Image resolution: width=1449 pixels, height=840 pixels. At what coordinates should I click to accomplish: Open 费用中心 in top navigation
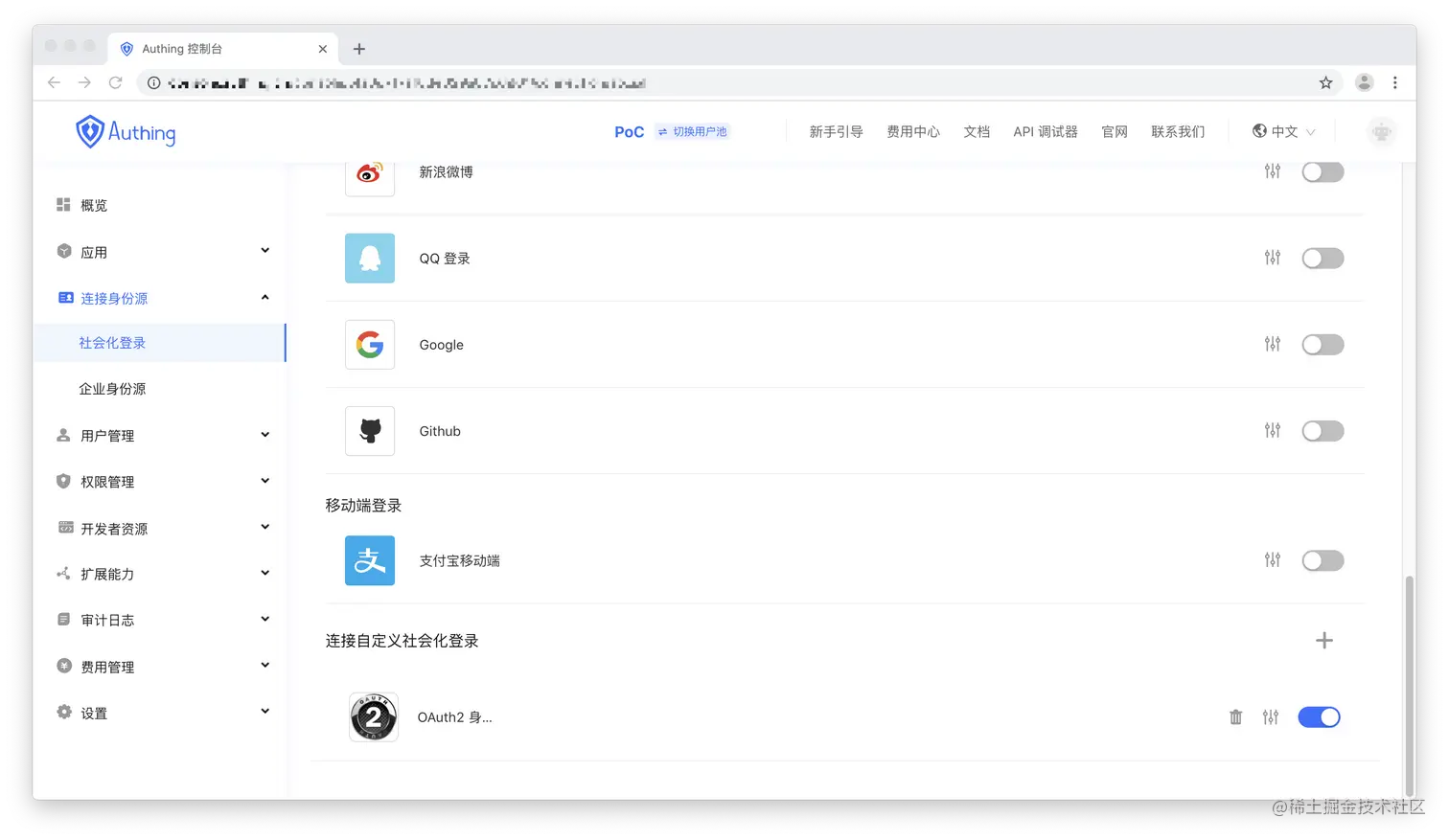click(912, 131)
